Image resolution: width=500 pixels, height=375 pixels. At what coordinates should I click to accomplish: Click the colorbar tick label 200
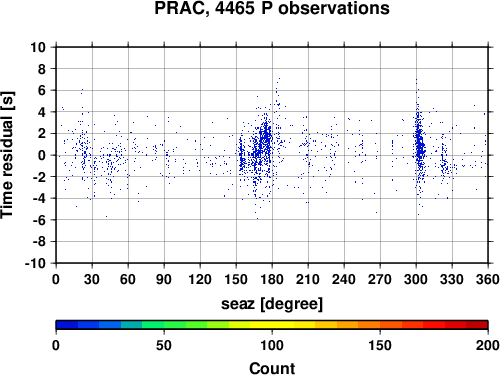point(488,345)
